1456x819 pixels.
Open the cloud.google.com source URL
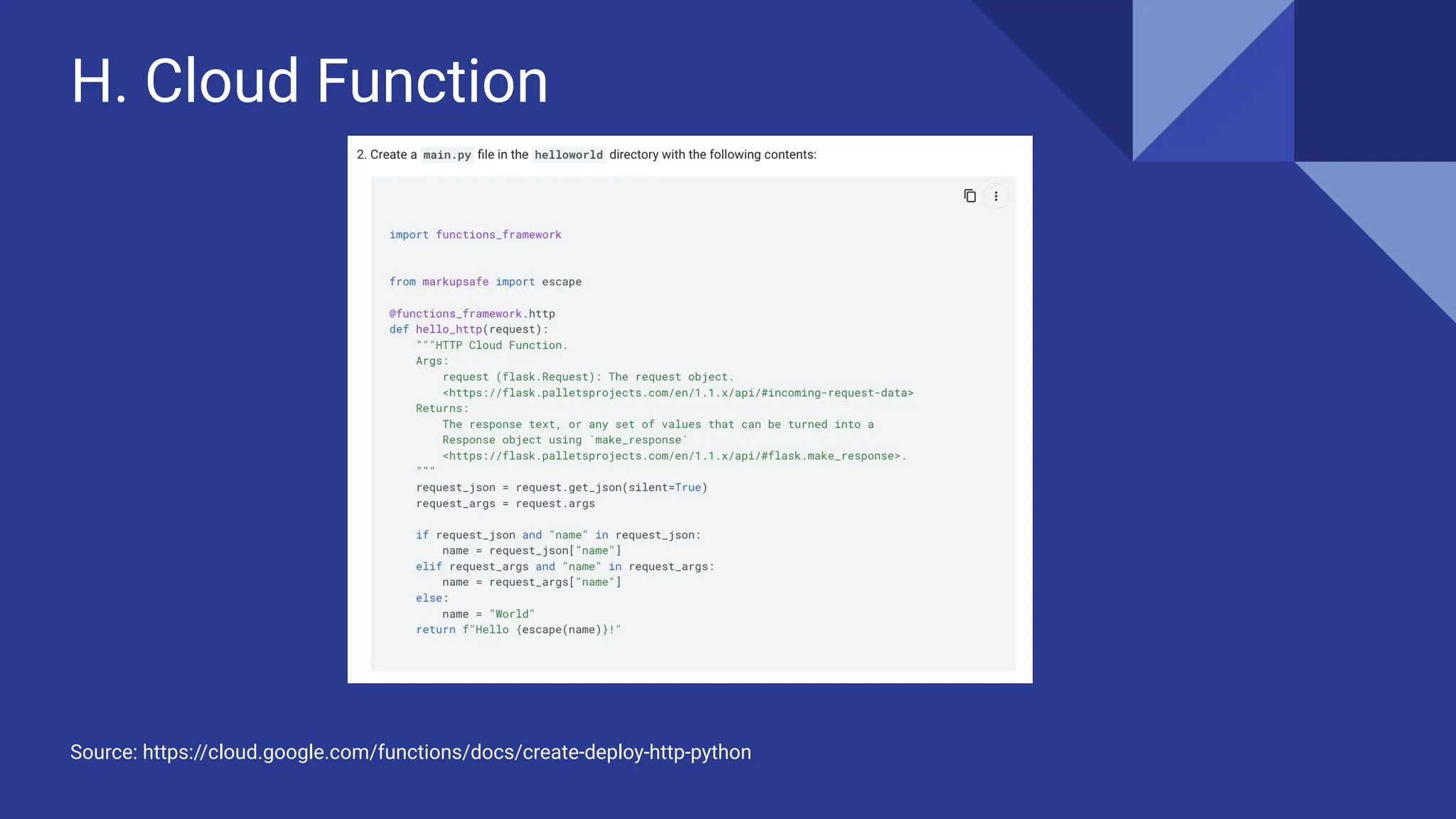446,752
